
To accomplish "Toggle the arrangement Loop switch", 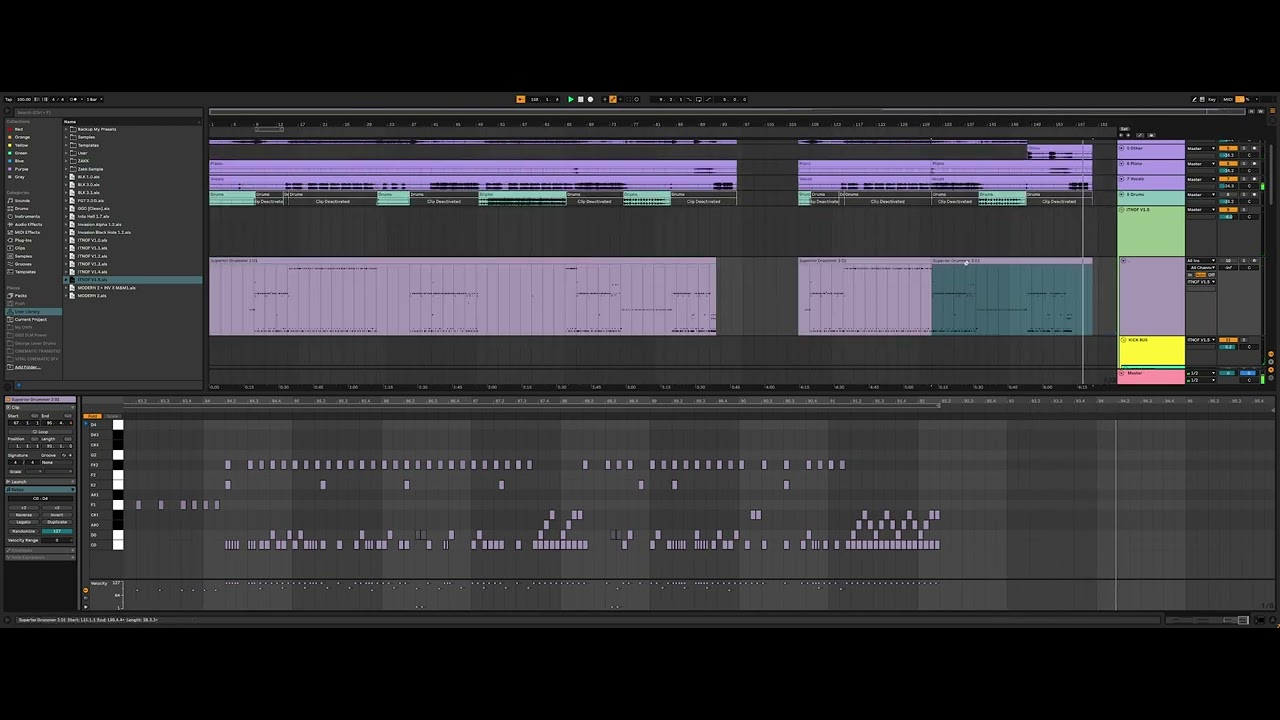I will 699,99.
